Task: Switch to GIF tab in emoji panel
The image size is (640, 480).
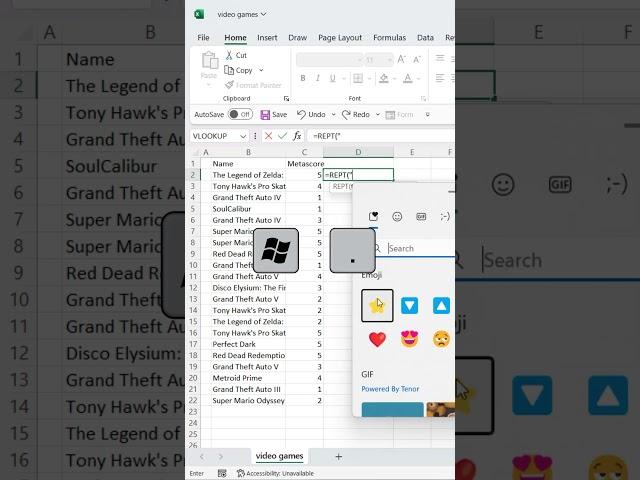Action: pos(421,216)
